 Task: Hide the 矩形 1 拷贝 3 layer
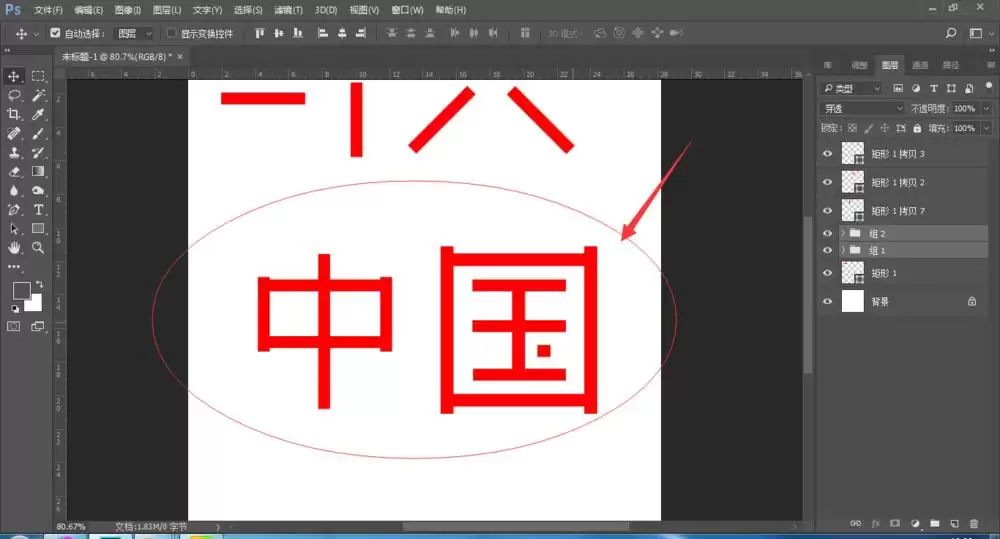828,154
